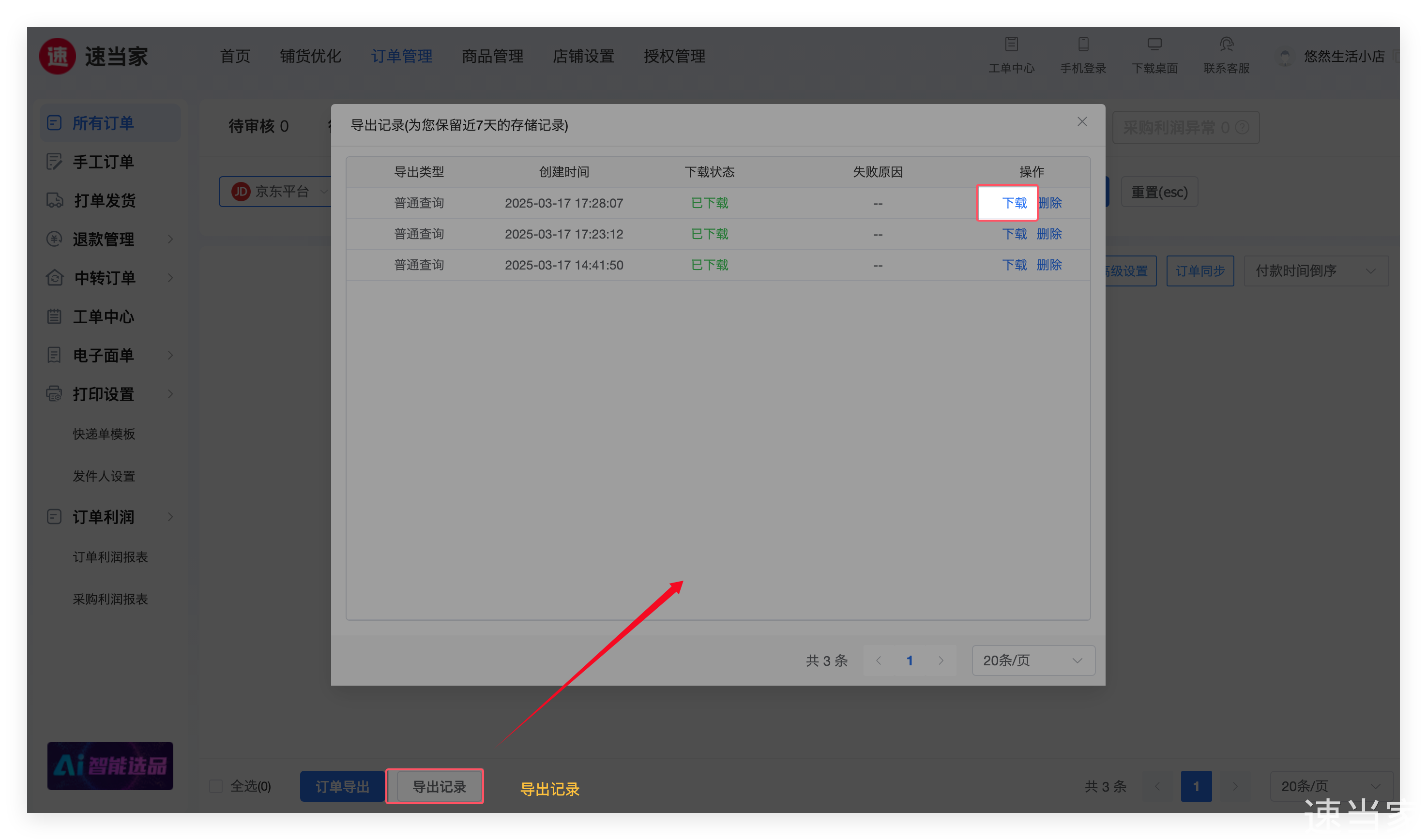
Task: Click the 打印设置 printer icon in sidebar
Action: point(54,394)
